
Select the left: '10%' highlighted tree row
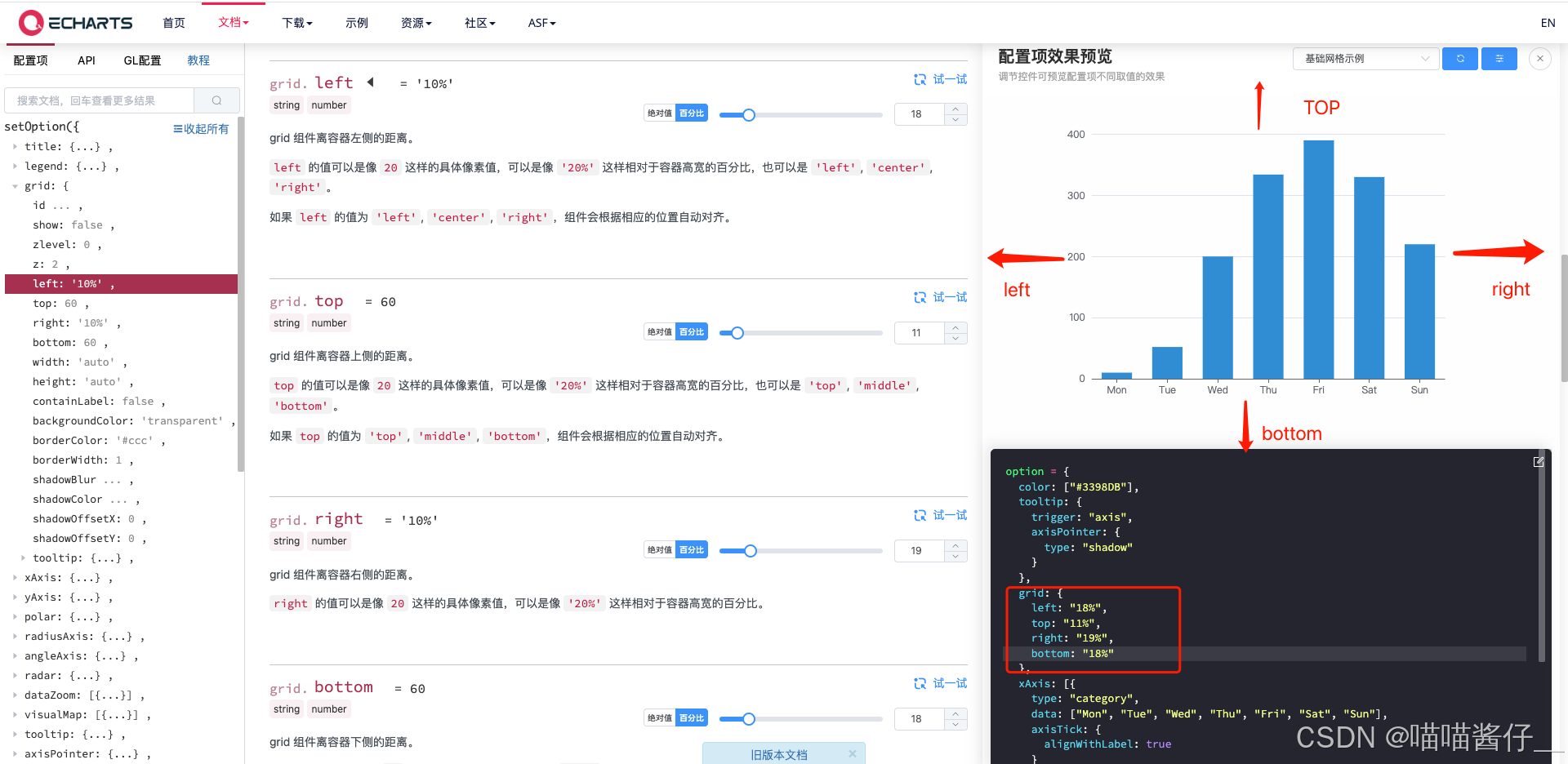pyautogui.click(x=121, y=284)
